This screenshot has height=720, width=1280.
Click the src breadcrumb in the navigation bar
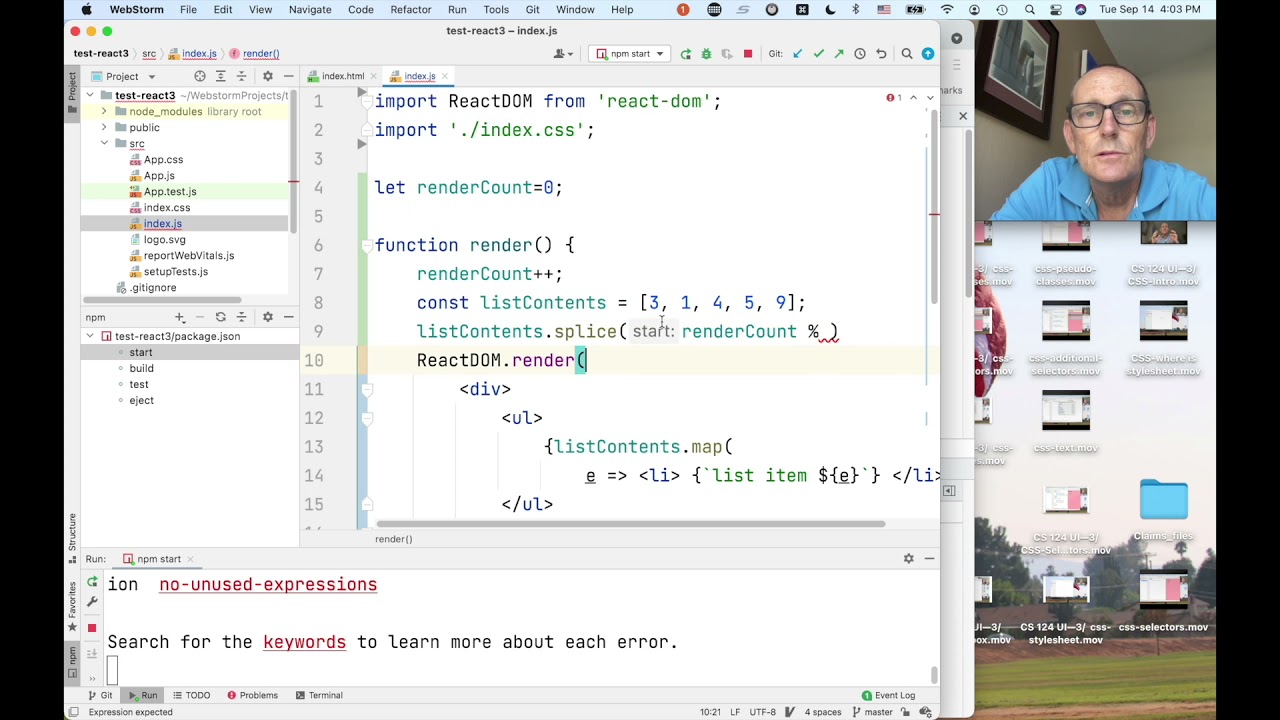pyautogui.click(x=148, y=53)
